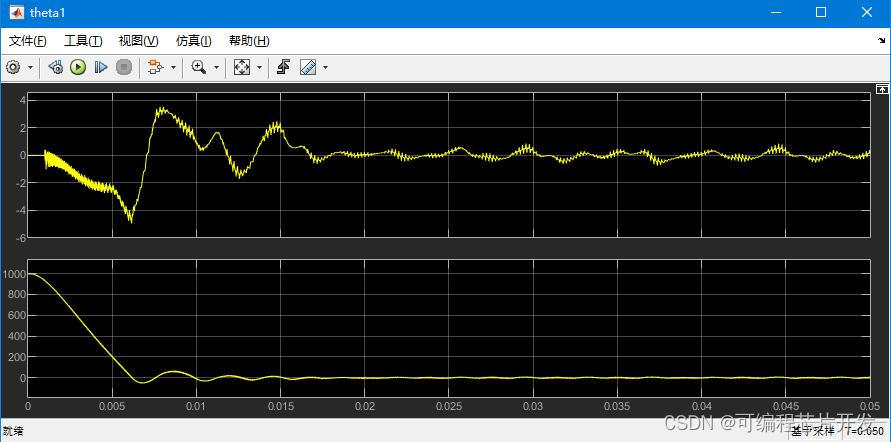The width and height of the screenshot is (891, 442).
Task: Run the simulation with the green play button
Action: [78, 67]
